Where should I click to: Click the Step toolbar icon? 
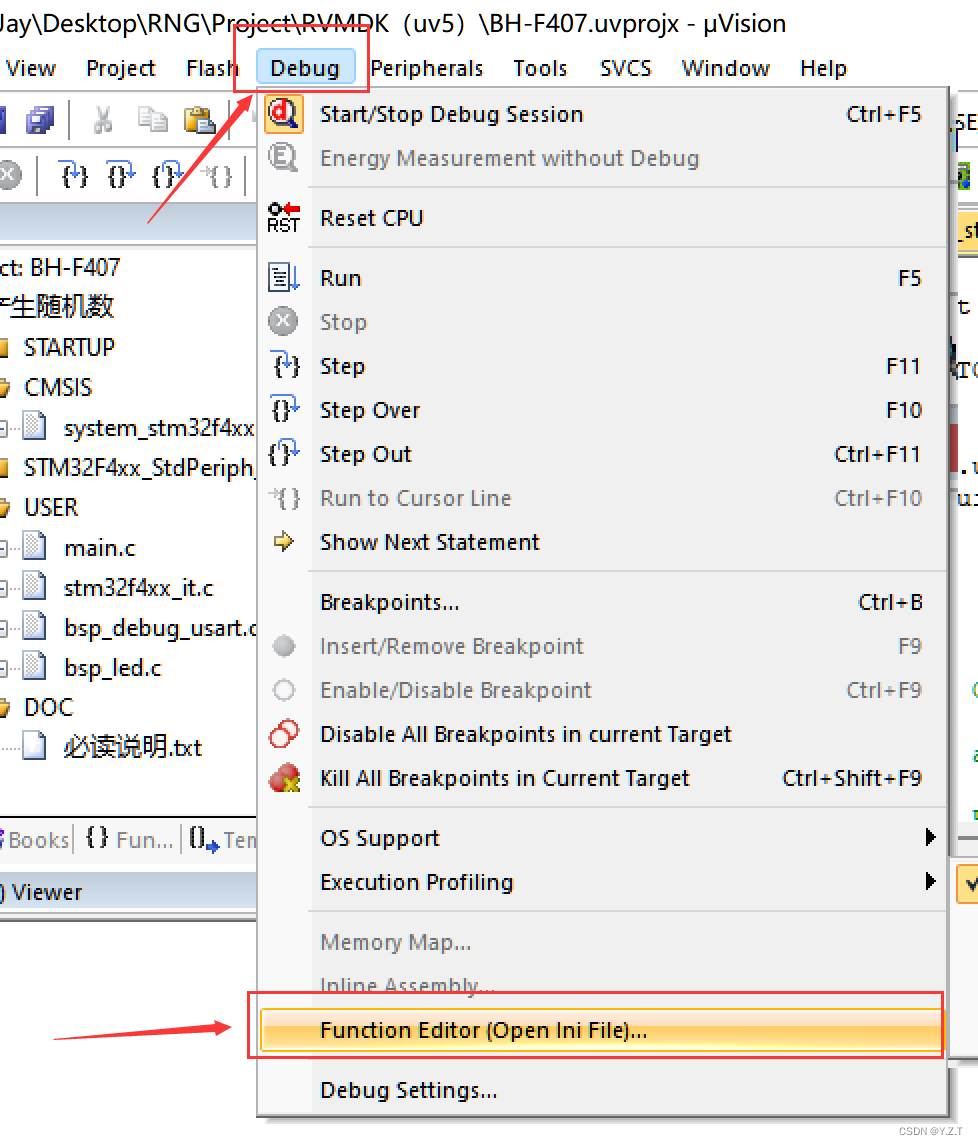[x=74, y=175]
